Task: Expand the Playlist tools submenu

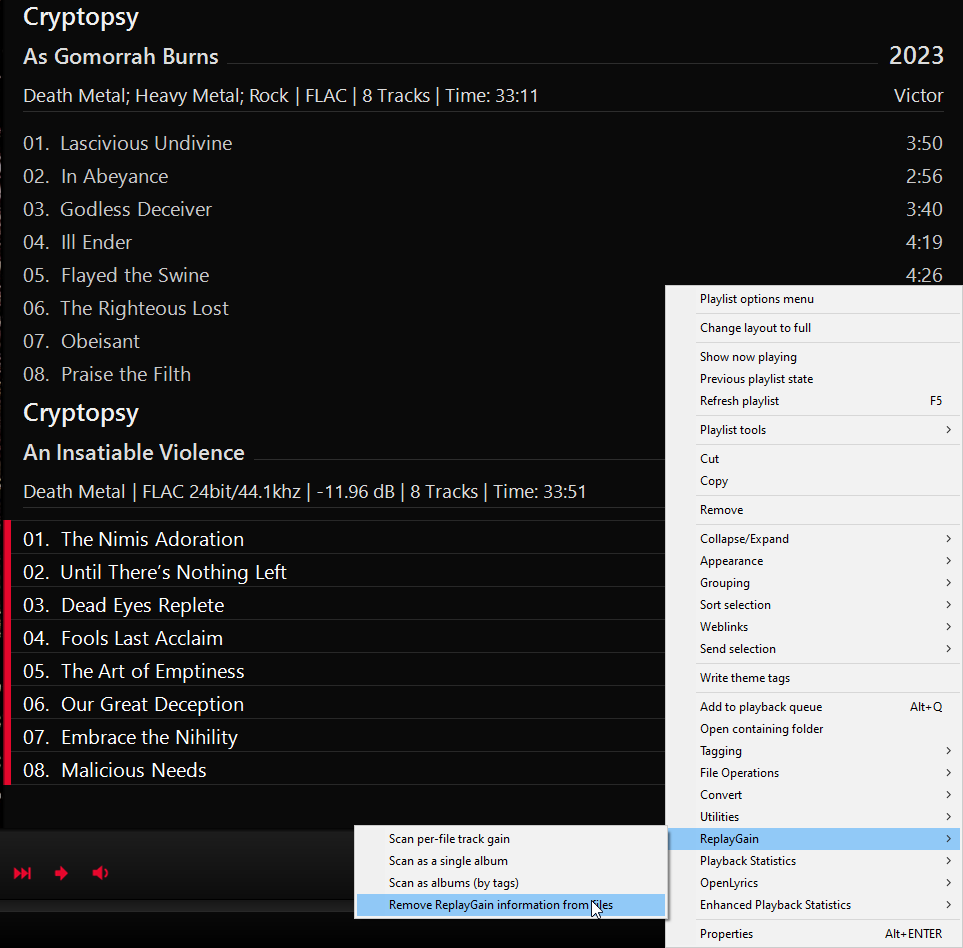Action: click(x=814, y=430)
